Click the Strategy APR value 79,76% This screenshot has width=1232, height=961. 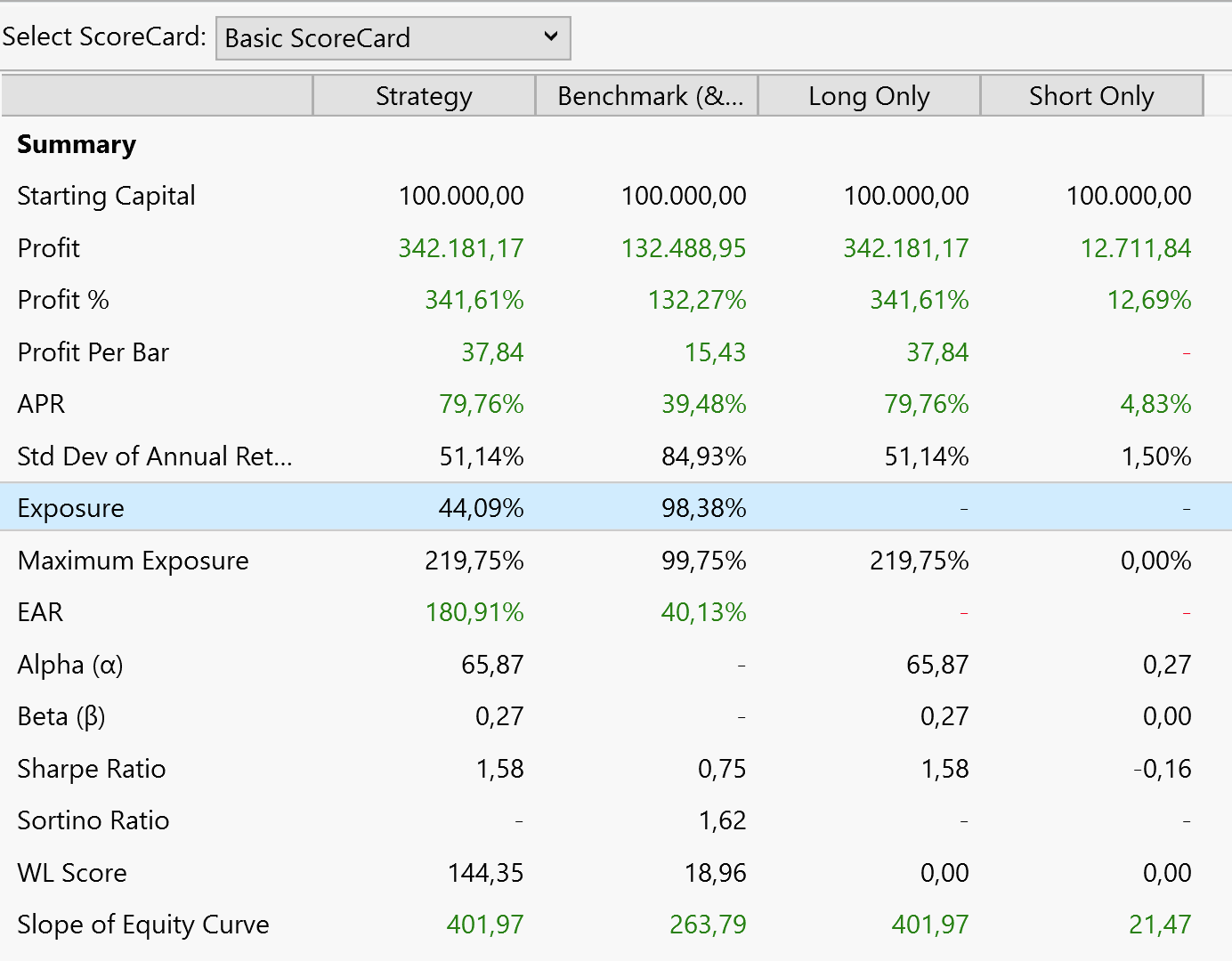coord(481,404)
